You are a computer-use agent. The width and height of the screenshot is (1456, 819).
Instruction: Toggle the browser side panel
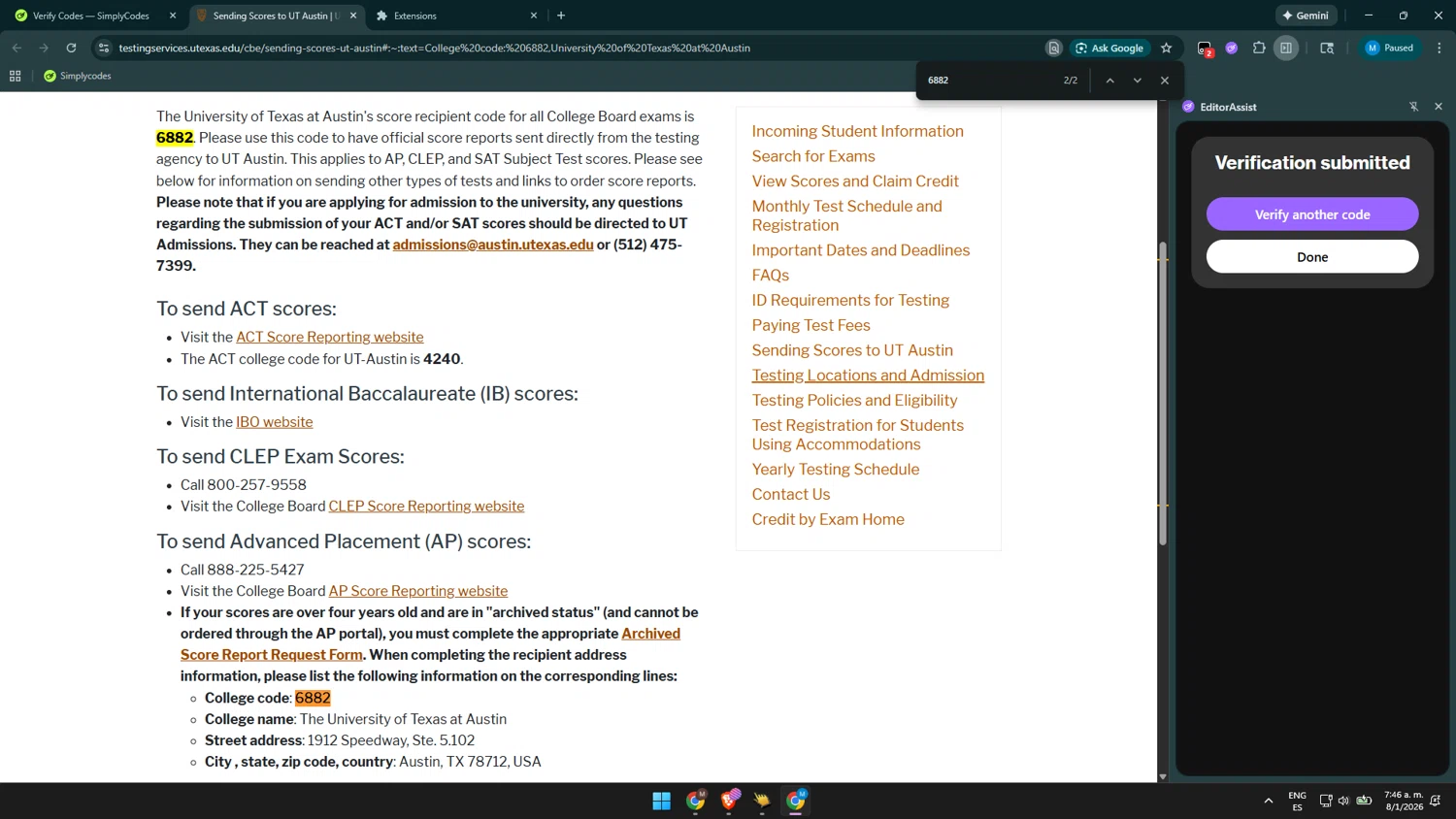pyautogui.click(x=1286, y=48)
